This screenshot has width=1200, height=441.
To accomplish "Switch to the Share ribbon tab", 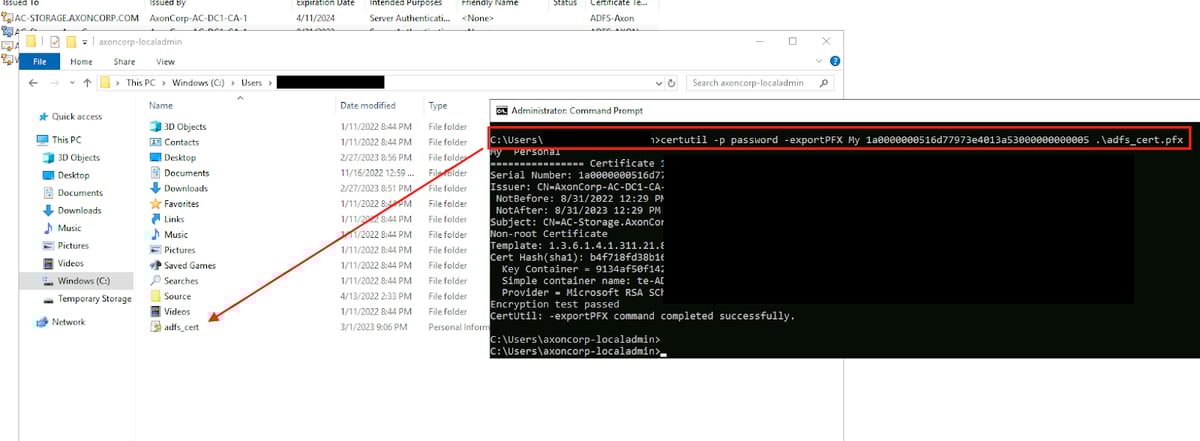I will coord(124,61).
